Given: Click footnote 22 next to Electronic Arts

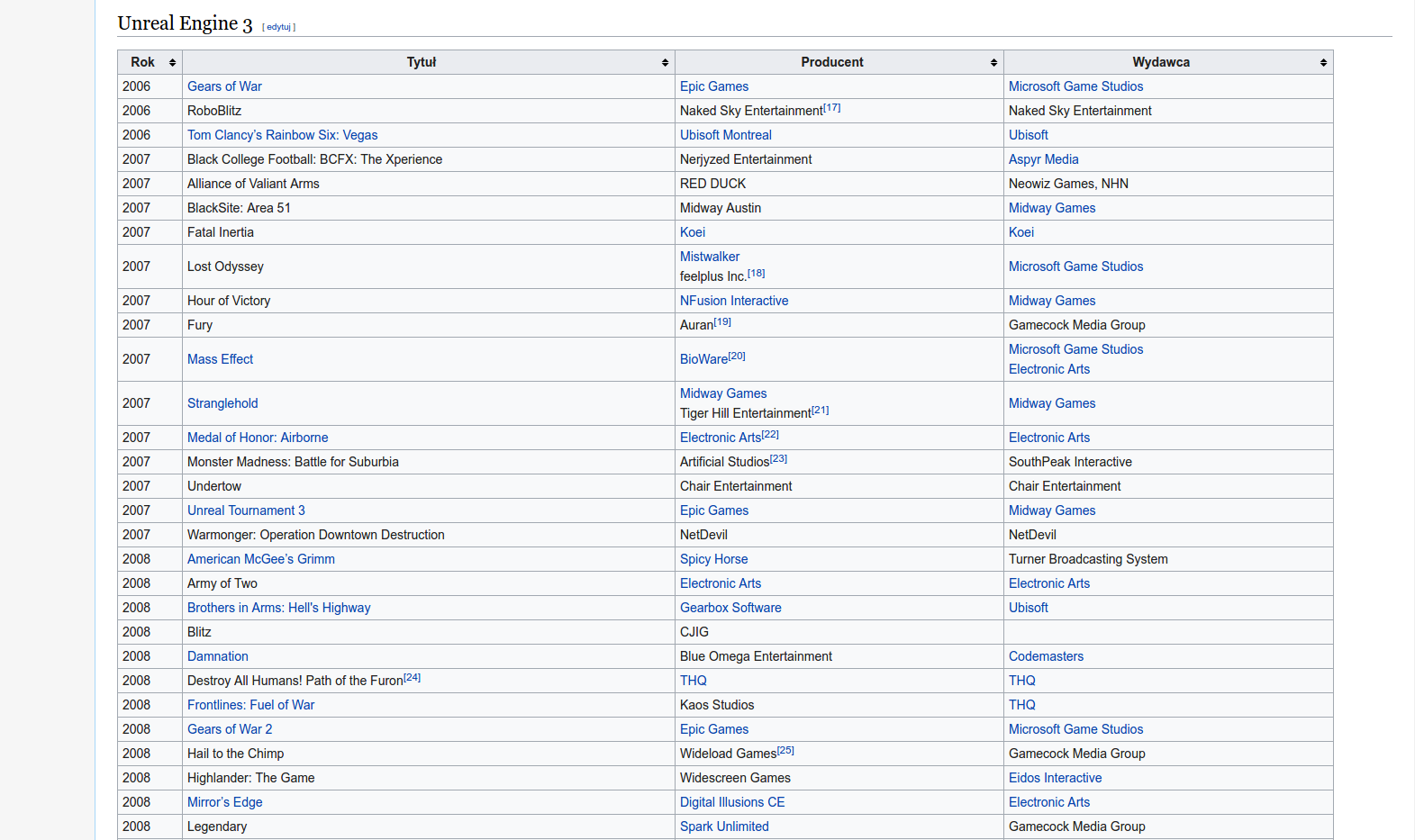Looking at the screenshot, I should coord(770,434).
